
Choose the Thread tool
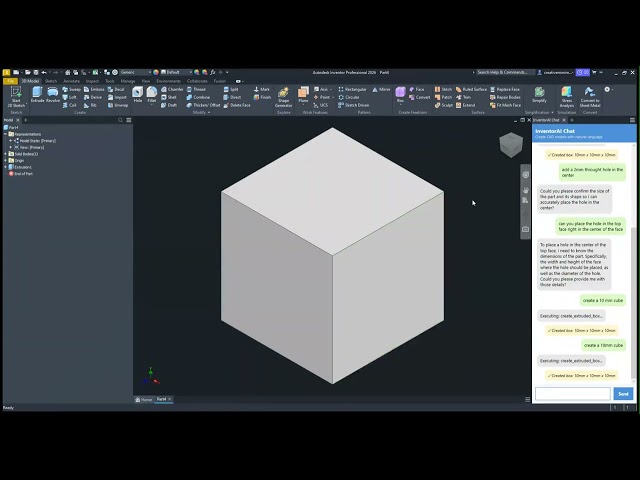pos(196,89)
